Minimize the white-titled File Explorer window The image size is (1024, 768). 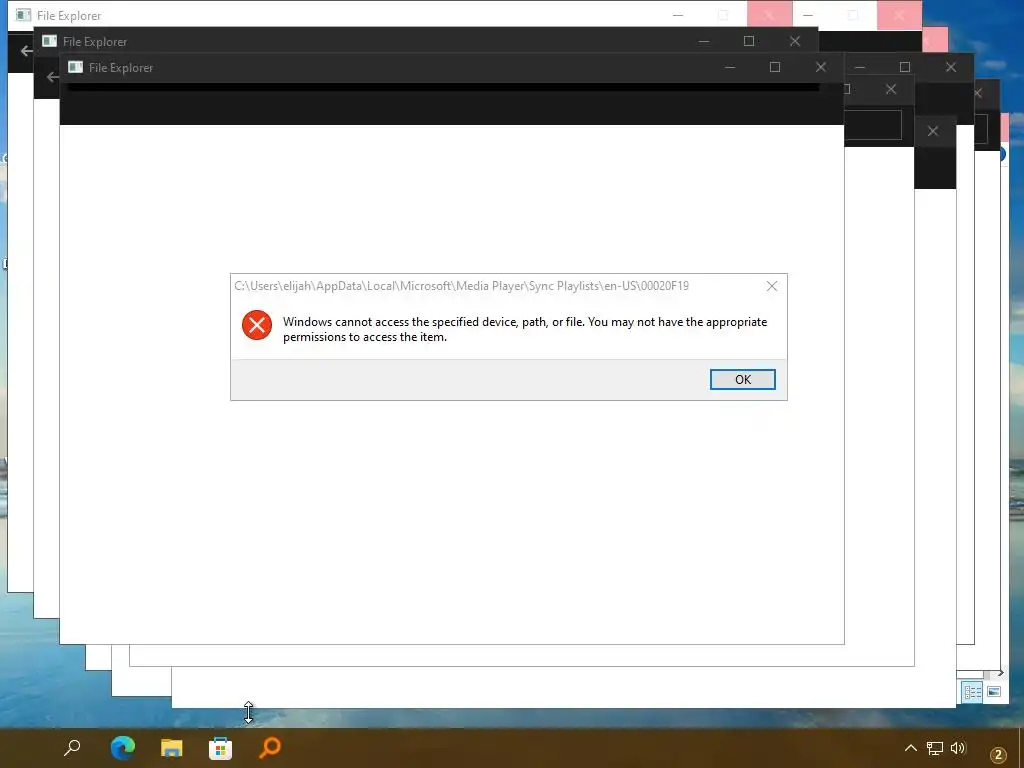678,15
